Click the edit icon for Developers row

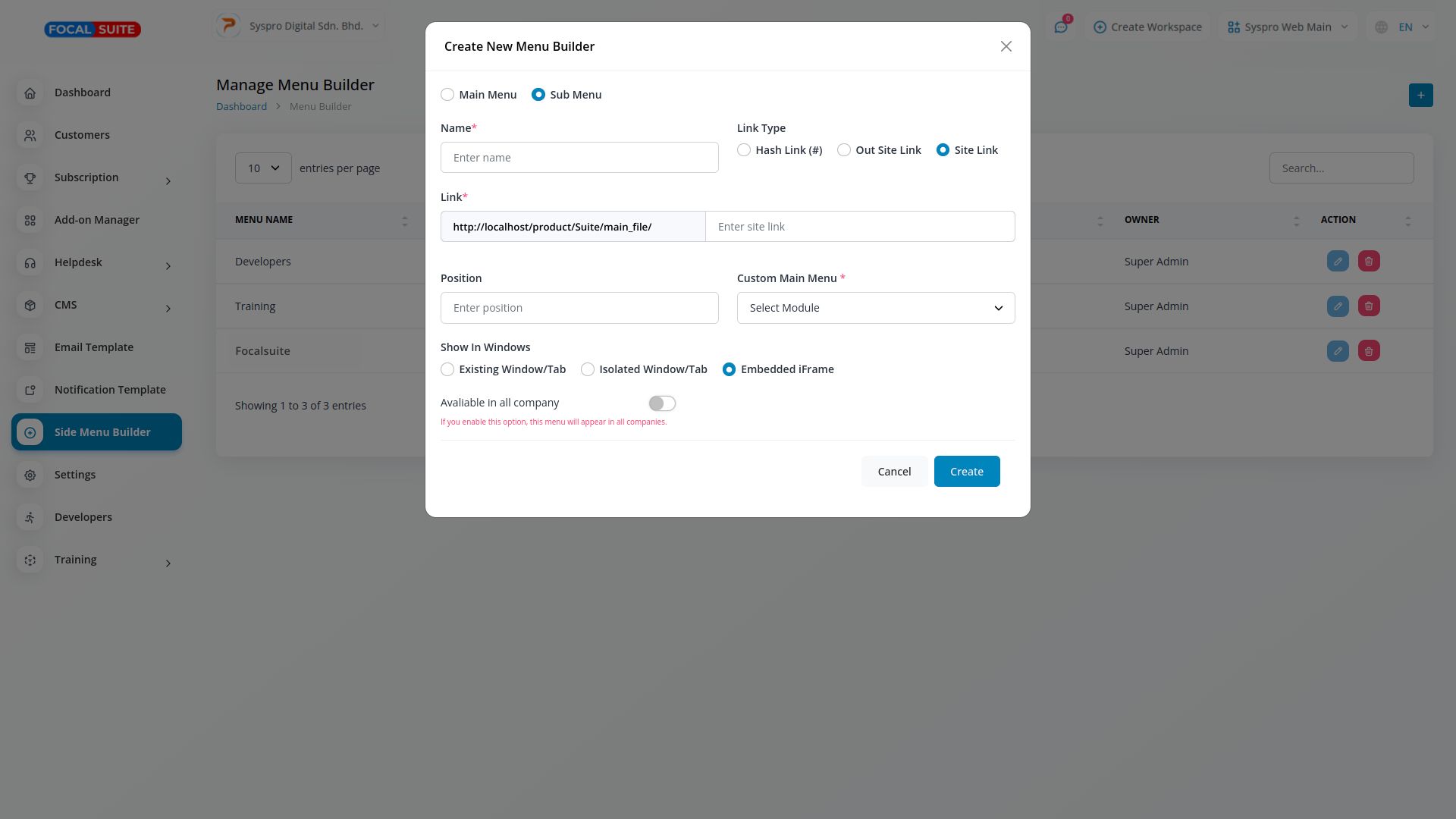[1338, 262]
